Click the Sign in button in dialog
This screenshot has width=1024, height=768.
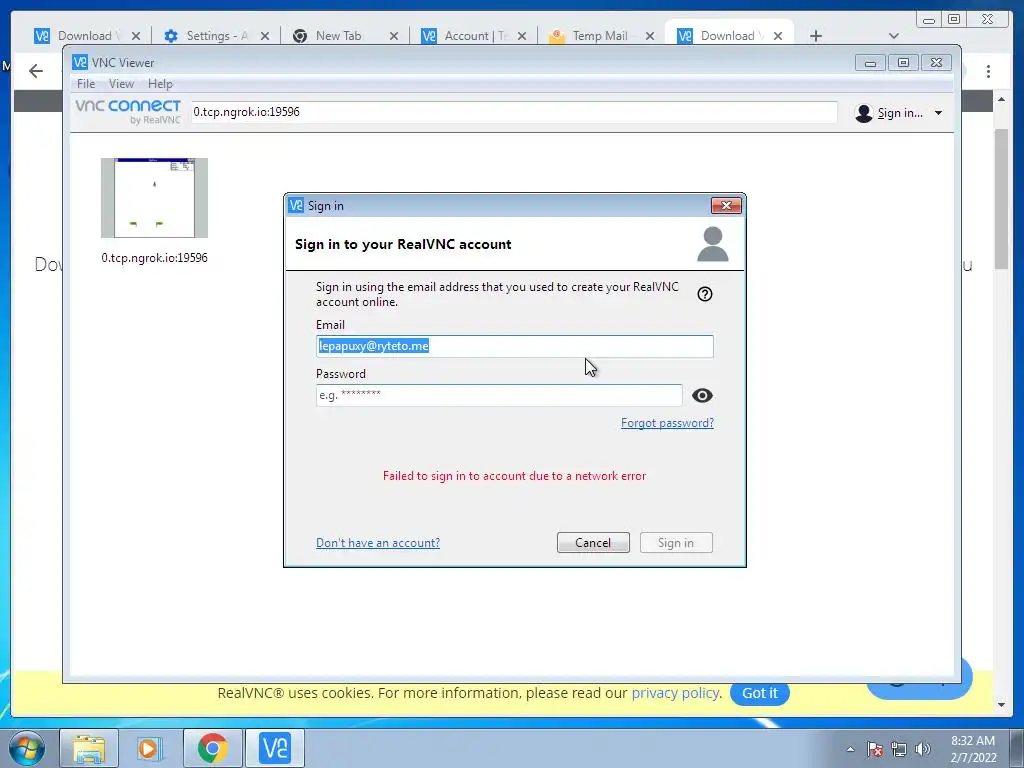(676, 543)
